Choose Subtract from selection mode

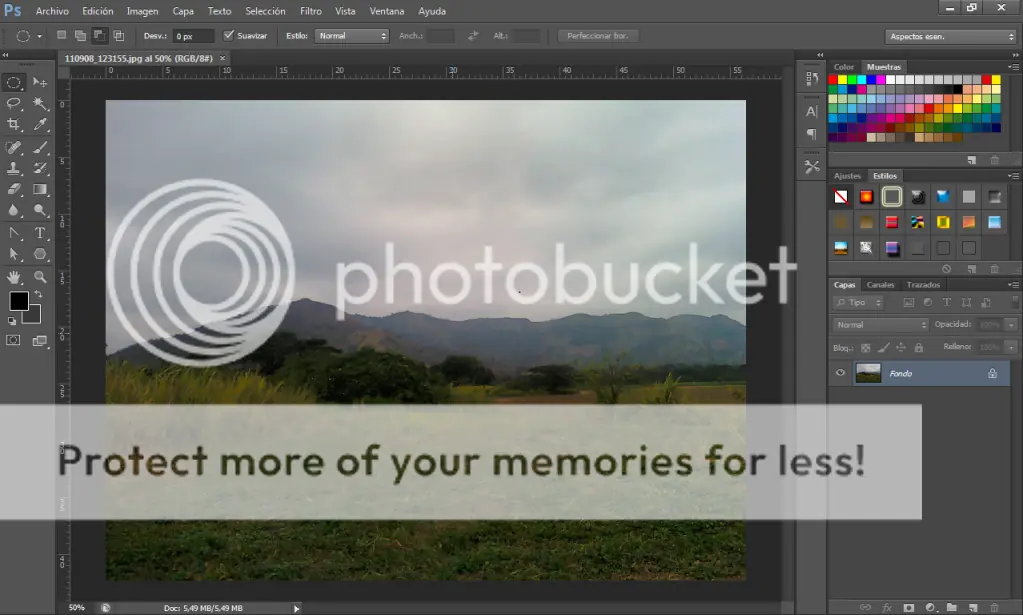(x=99, y=35)
